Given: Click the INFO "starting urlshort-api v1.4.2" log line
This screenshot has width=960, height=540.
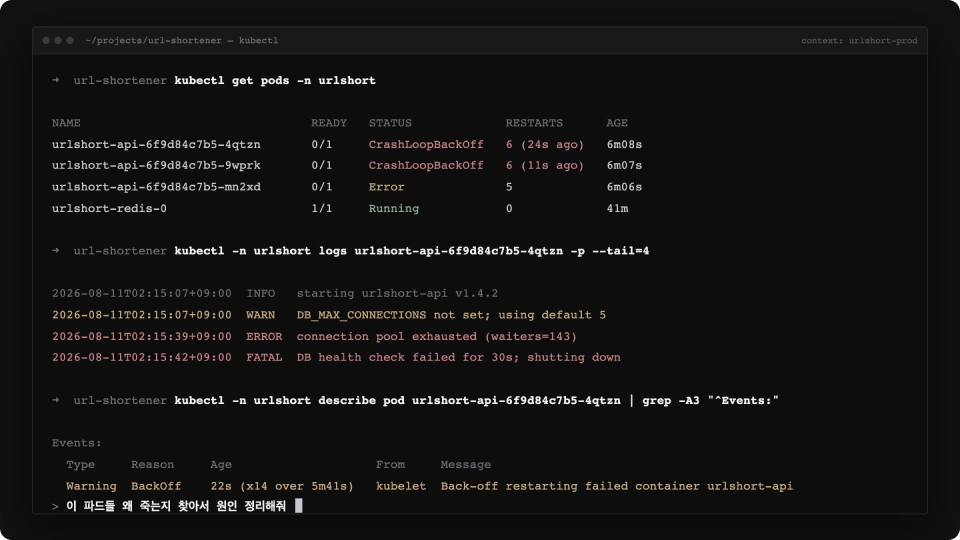Looking at the screenshot, I should [x=275, y=293].
